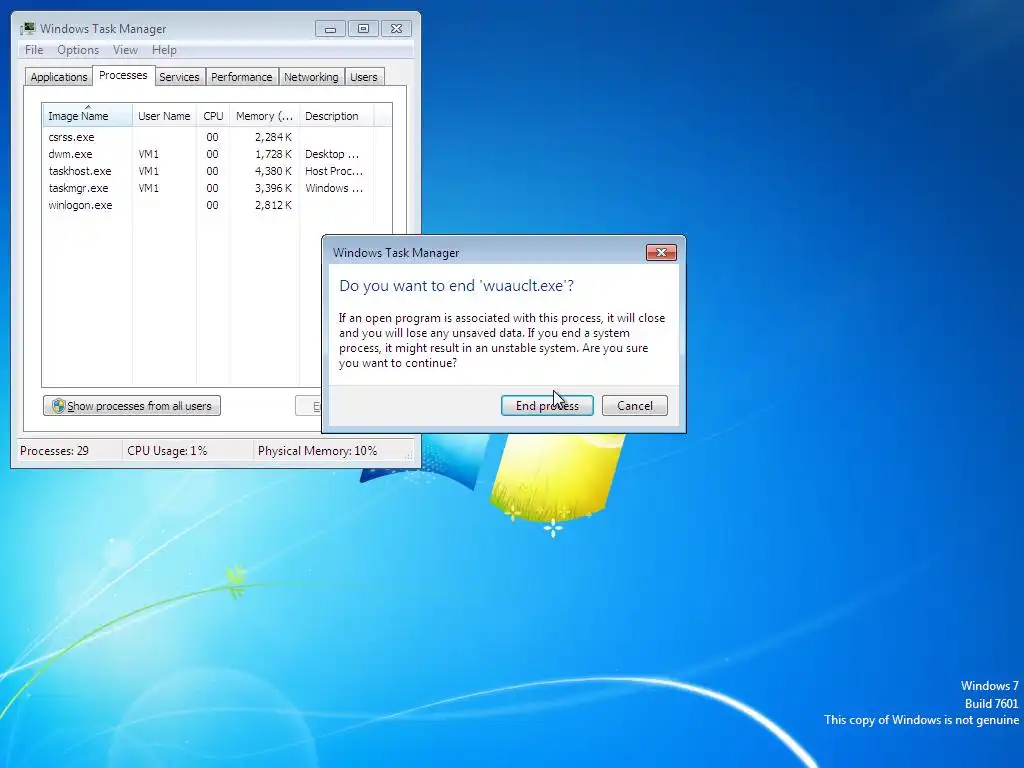The image size is (1024, 768).
Task: Minimize the Windows Task Manager window
Action: [330, 29]
